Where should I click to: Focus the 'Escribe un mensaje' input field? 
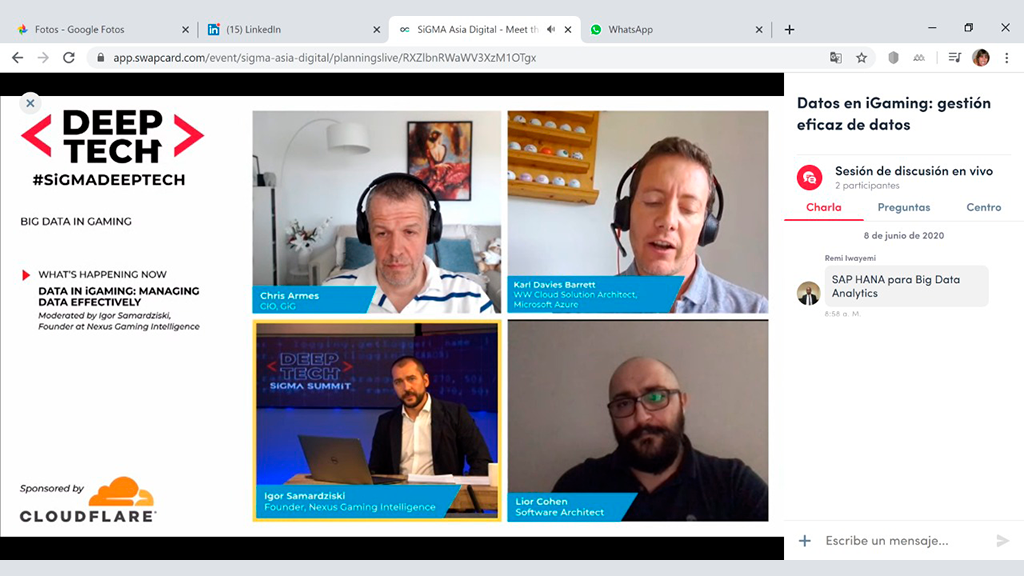pos(900,541)
